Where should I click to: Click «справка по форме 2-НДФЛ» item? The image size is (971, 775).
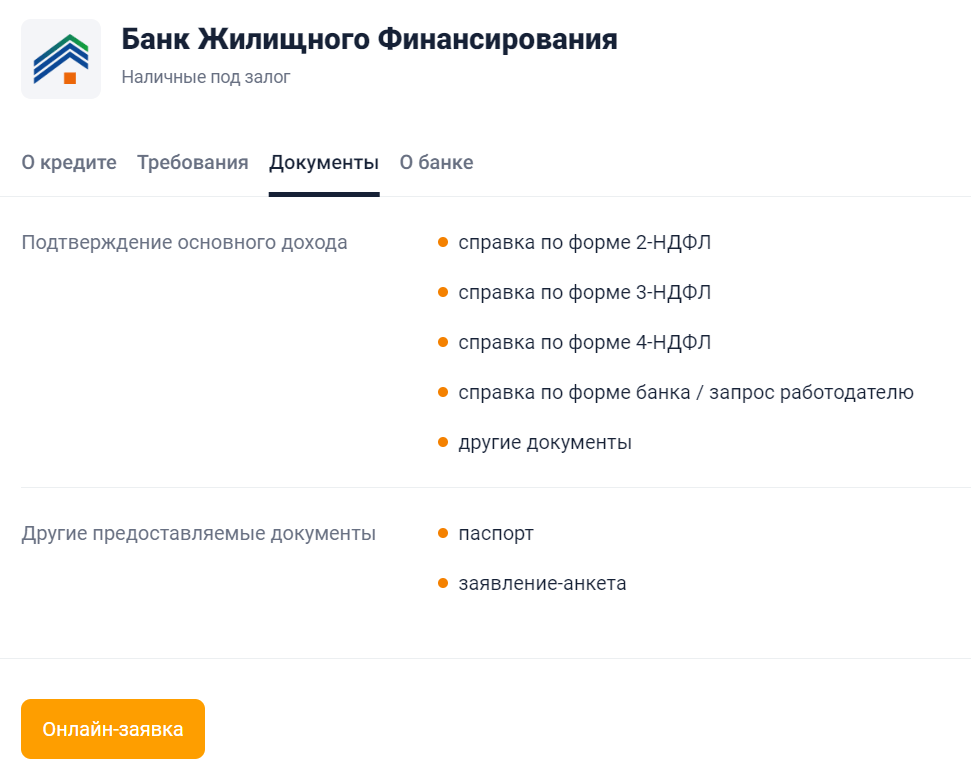(x=585, y=242)
